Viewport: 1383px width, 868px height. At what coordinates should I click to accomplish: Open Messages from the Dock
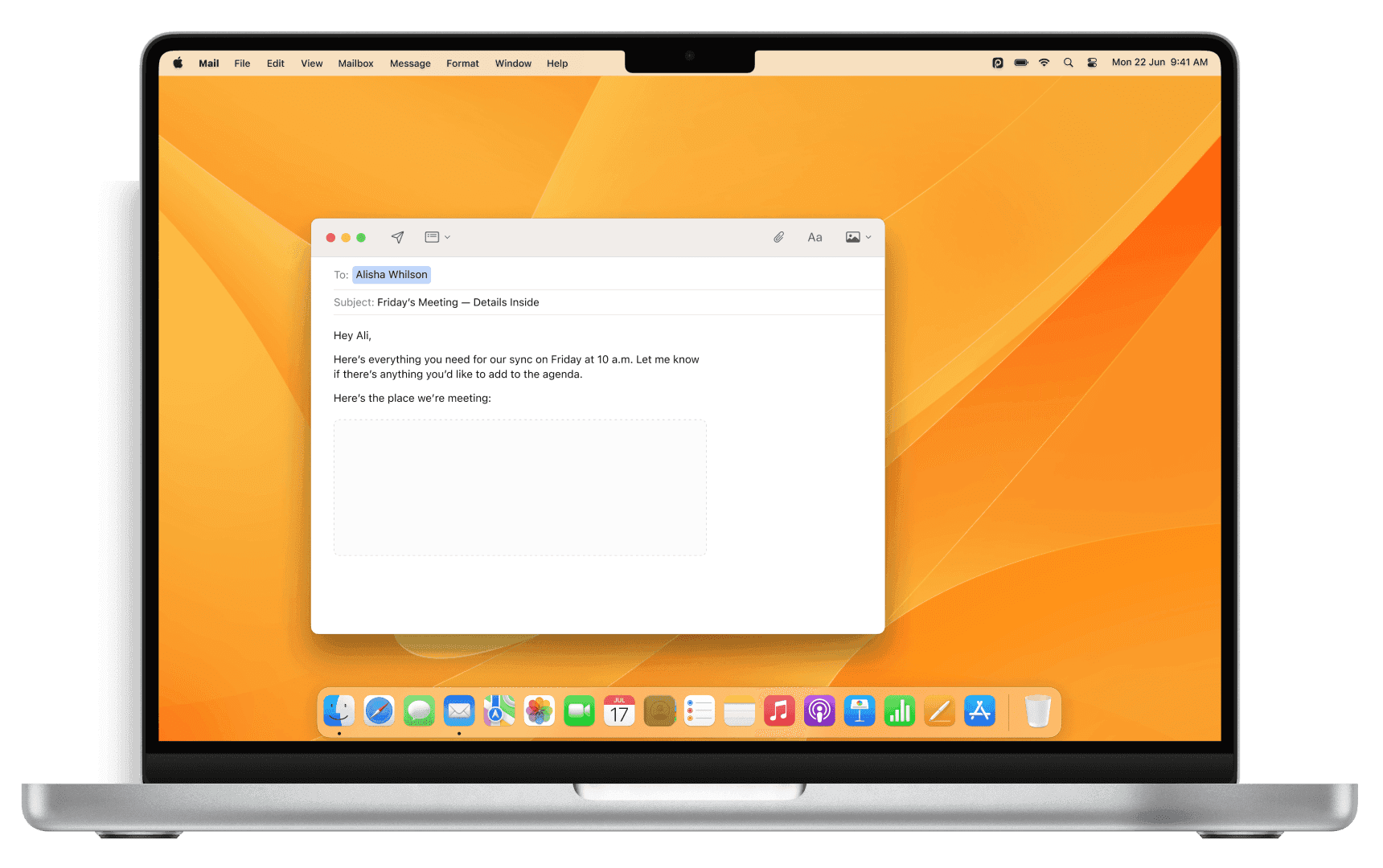(x=419, y=711)
